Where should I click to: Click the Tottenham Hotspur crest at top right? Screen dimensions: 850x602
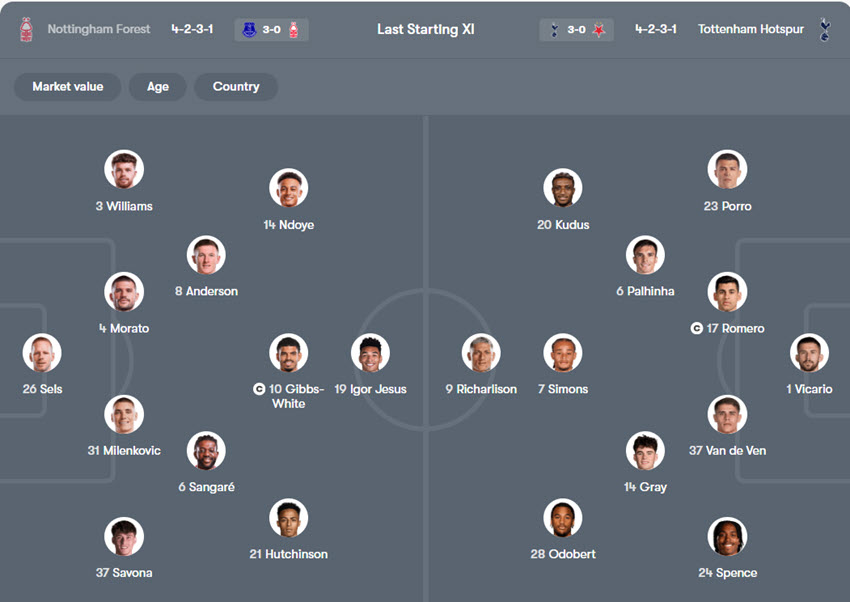tap(824, 28)
